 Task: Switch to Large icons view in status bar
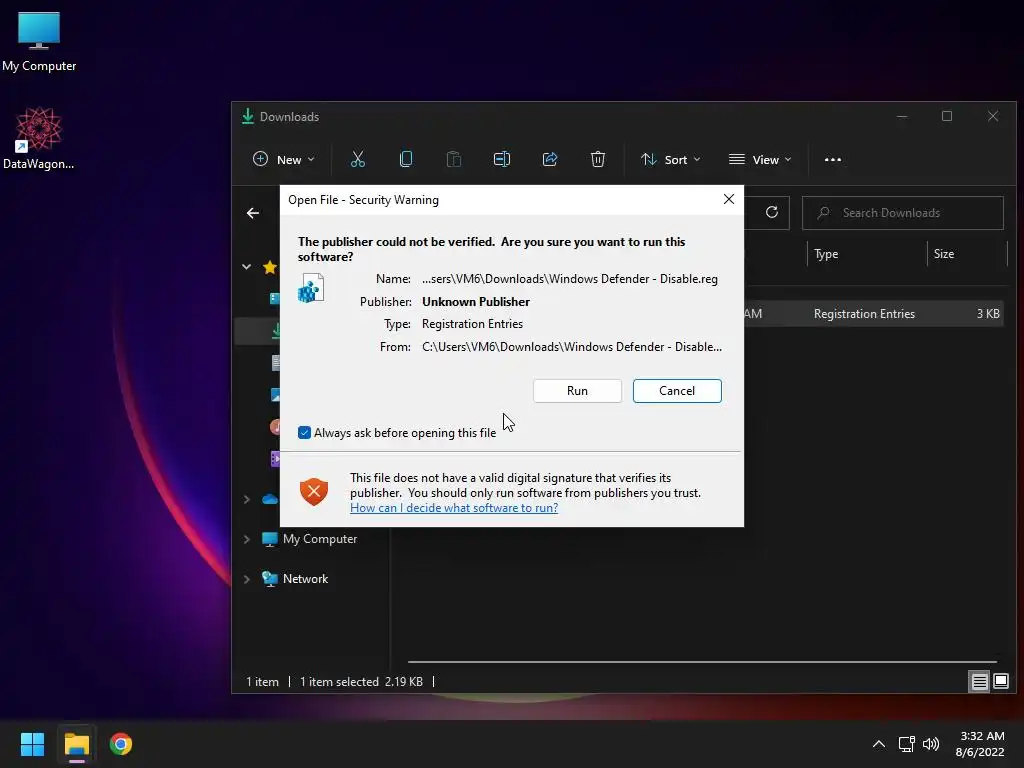(x=1000, y=681)
